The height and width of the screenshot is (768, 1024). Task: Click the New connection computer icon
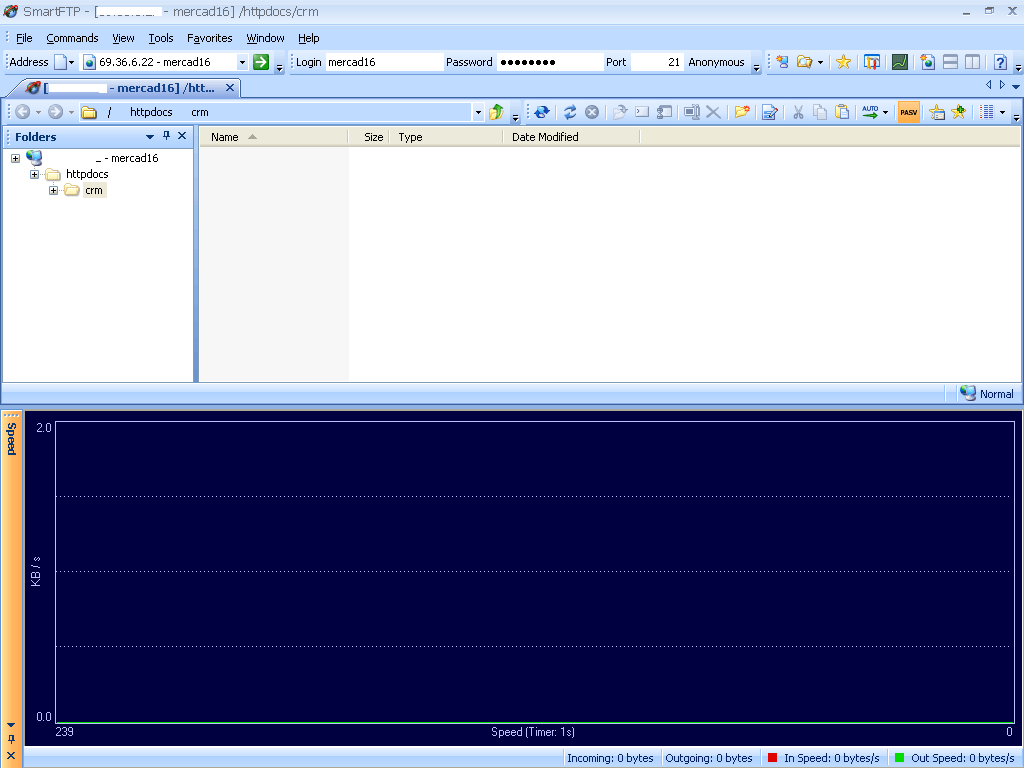(x=782, y=62)
